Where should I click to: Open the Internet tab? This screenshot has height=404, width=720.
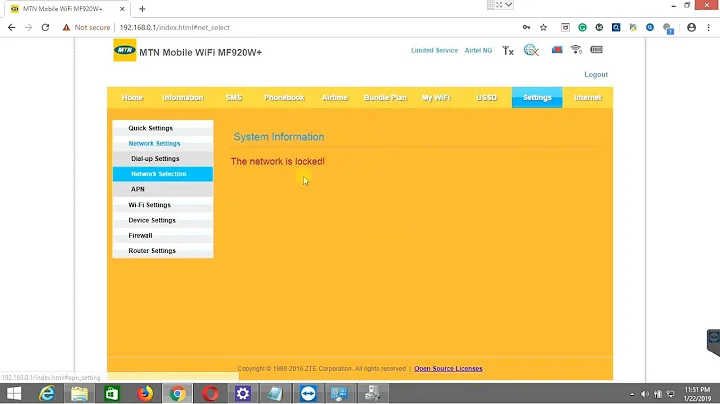587,98
